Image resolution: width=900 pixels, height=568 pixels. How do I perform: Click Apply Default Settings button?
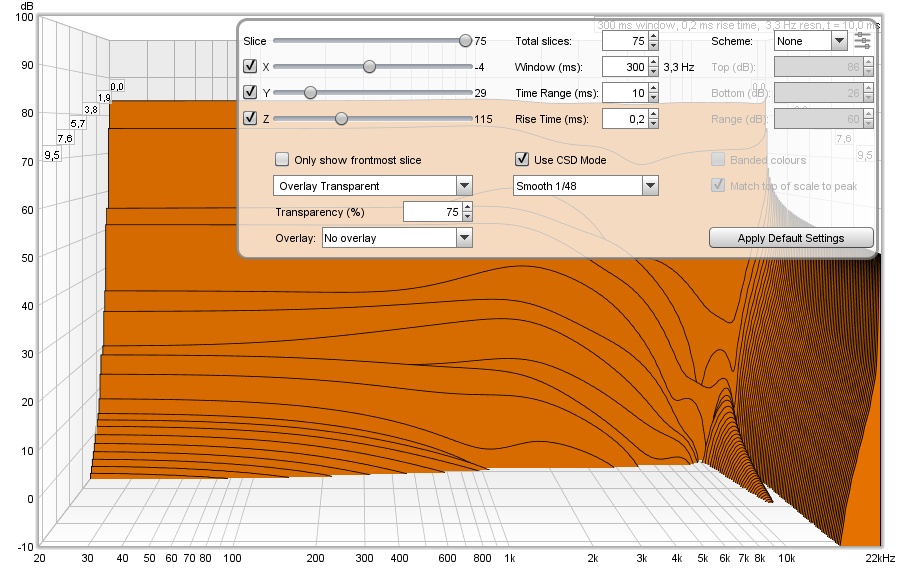(791, 238)
